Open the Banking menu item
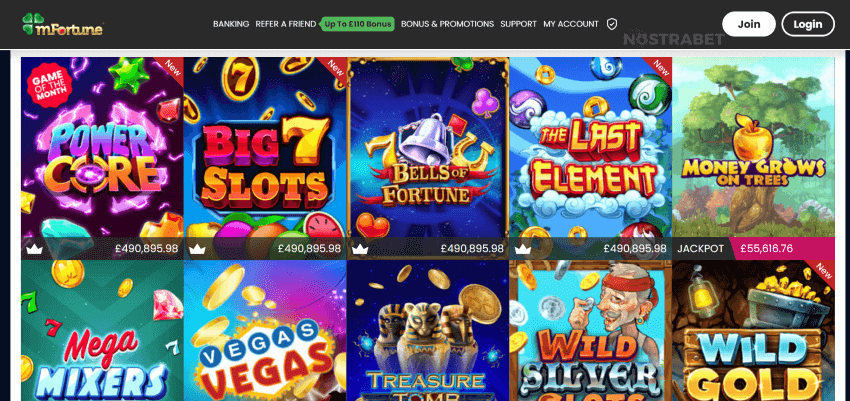850x401 pixels. [231, 24]
